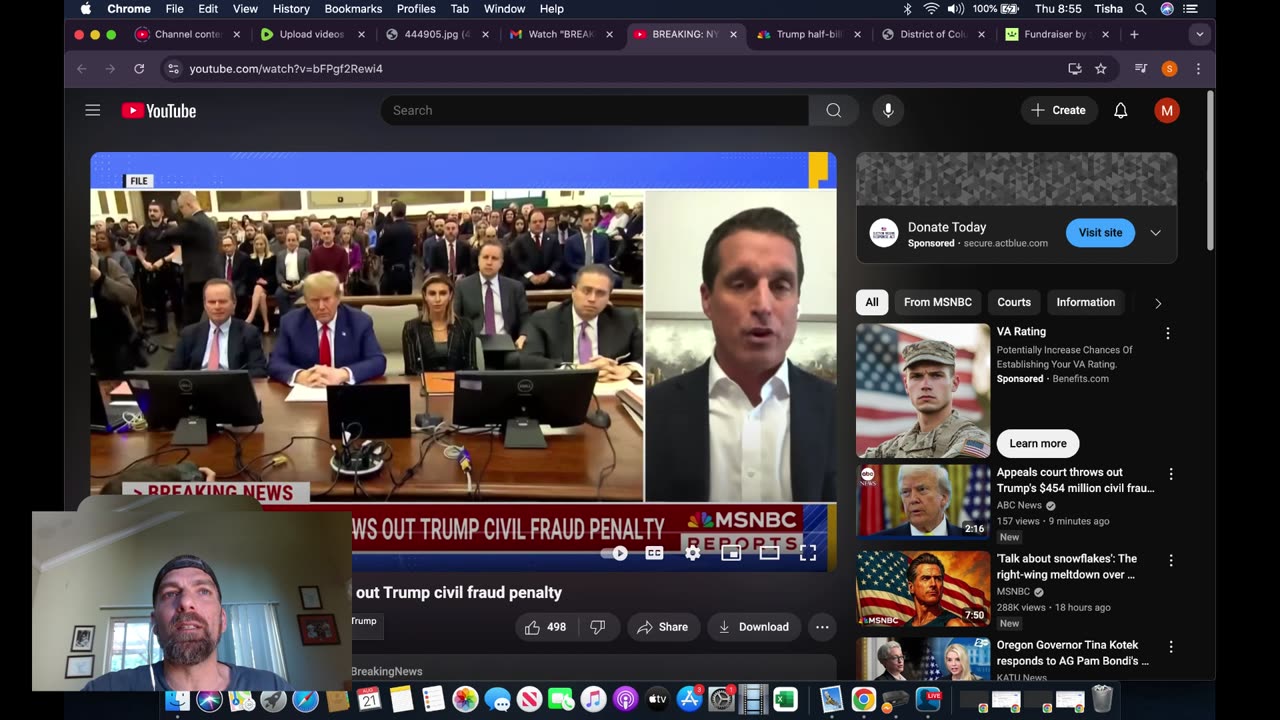The width and height of the screenshot is (1280, 720).
Task: Open the ABC News appeals court video thumbnail
Action: click(923, 501)
